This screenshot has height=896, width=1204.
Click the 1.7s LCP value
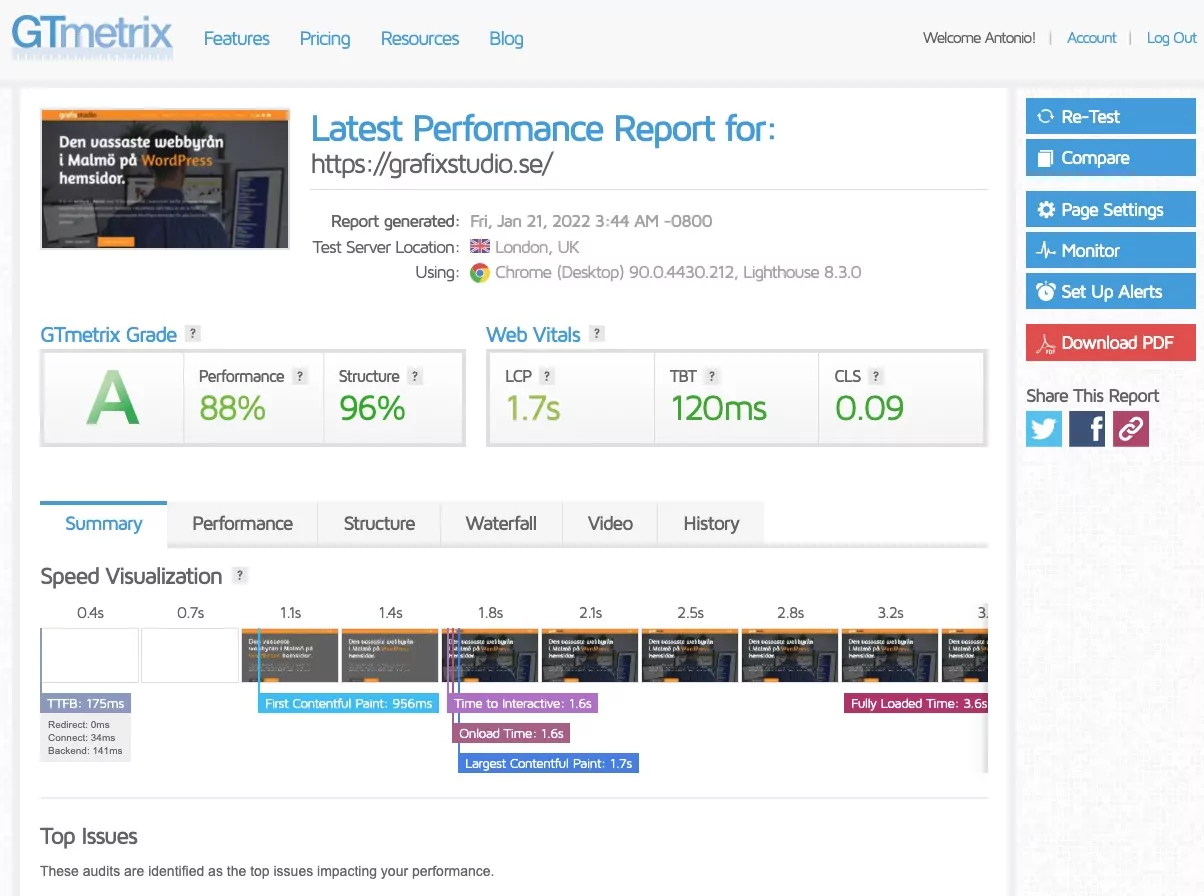pos(533,408)
